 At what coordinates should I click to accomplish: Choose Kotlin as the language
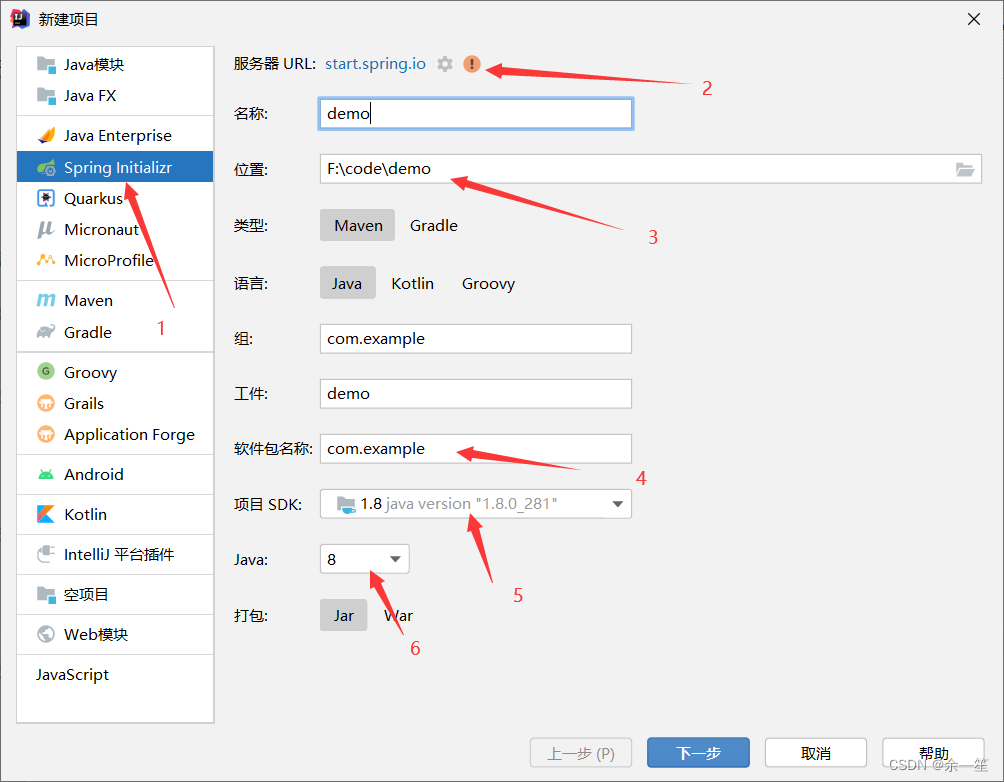[412, 283]
